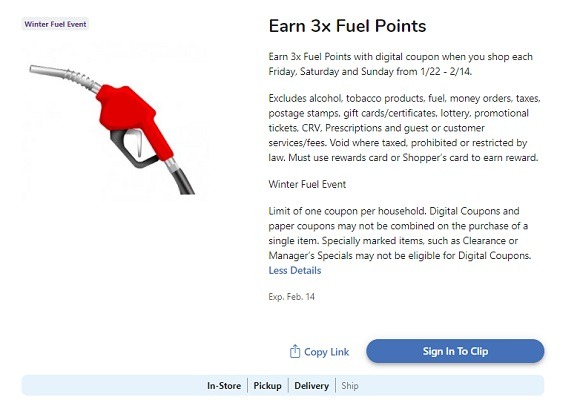Click the Copy Link text
The height and width of the screenshot is (400, 580).
pyautogui.click(x=326, y=352)
